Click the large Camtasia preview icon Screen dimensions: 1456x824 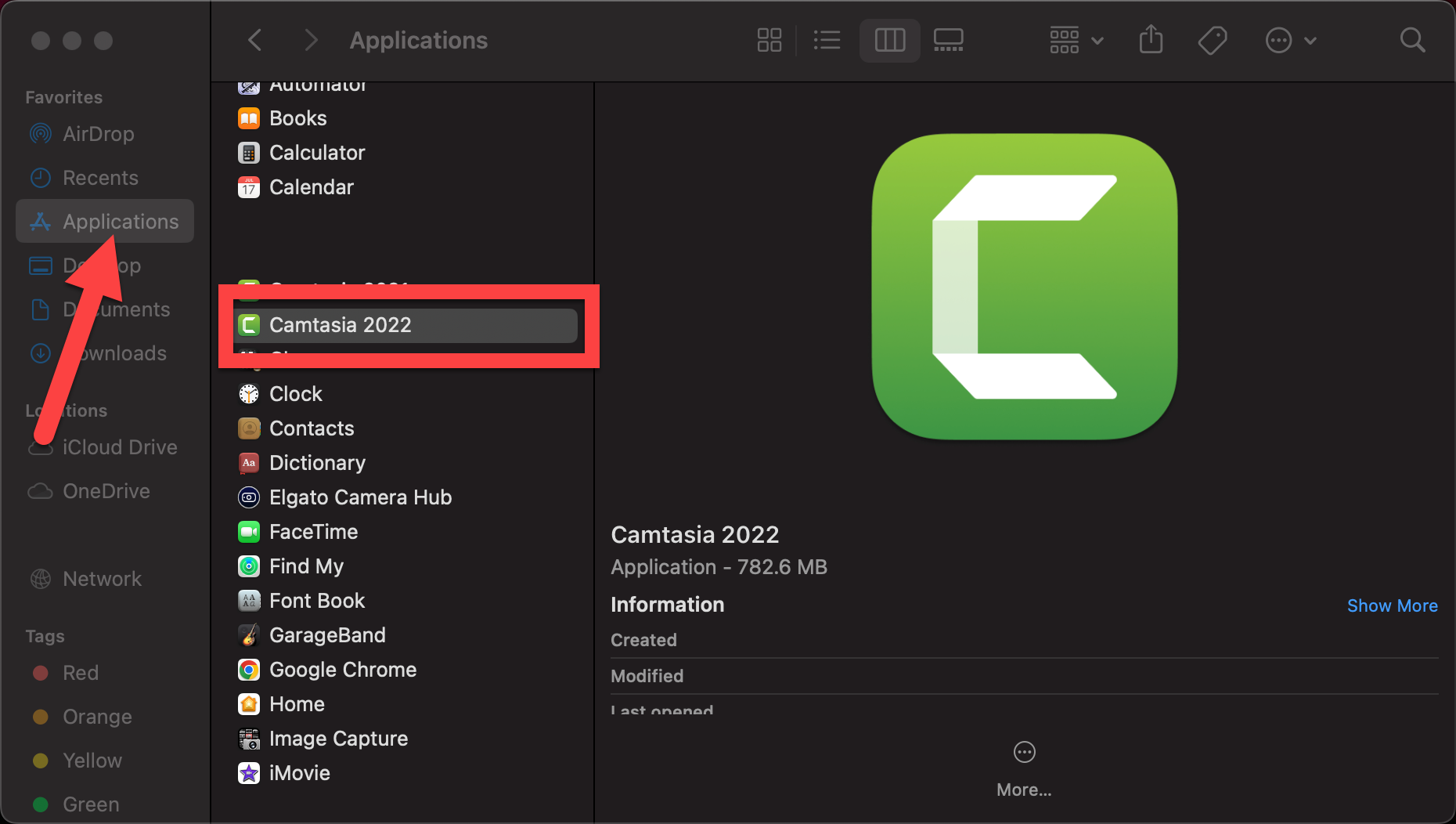pos(1024,287)
